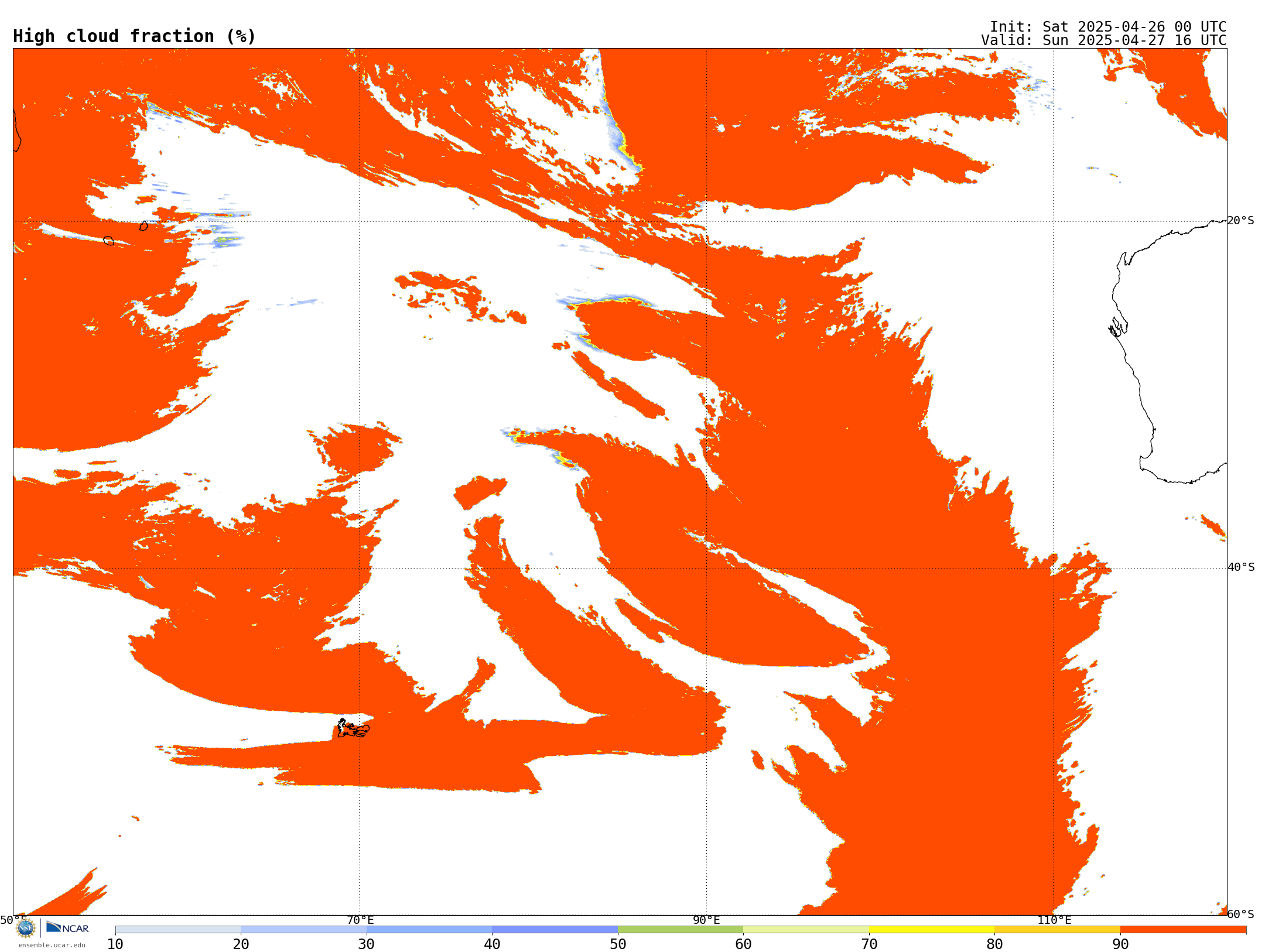Click the 20–30 light blue colorbar segment
1265x952 pixels.
click(303, 930)
